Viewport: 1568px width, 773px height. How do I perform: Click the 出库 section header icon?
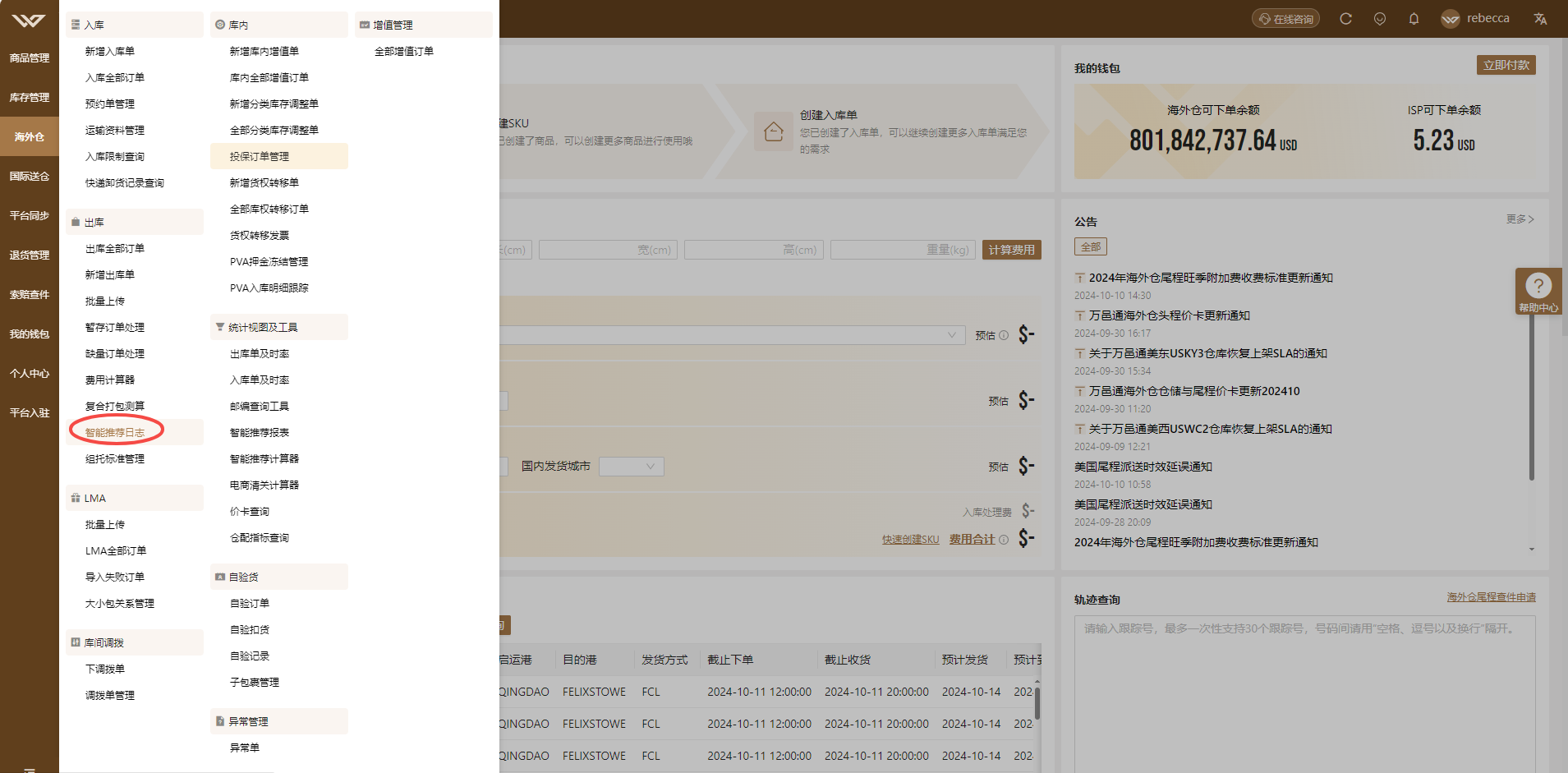point(76,222)
